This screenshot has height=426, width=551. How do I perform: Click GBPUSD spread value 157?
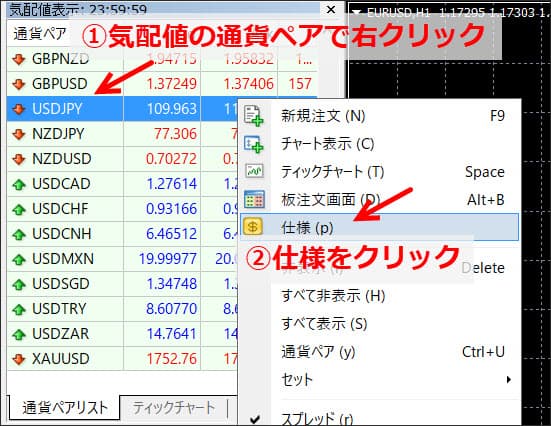(300, 84)
